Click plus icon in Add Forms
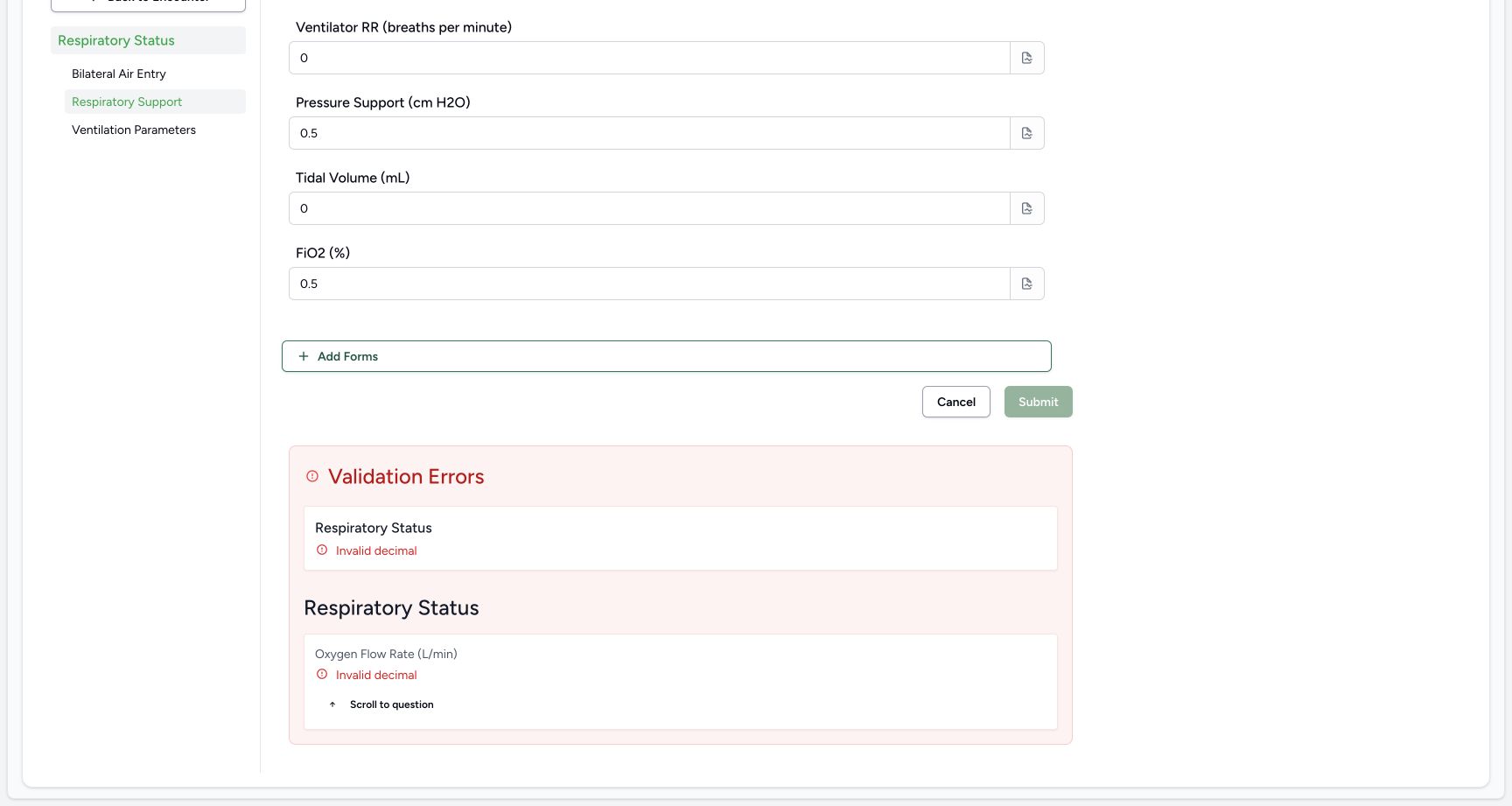1512x806 pixels. click(304, 356)
